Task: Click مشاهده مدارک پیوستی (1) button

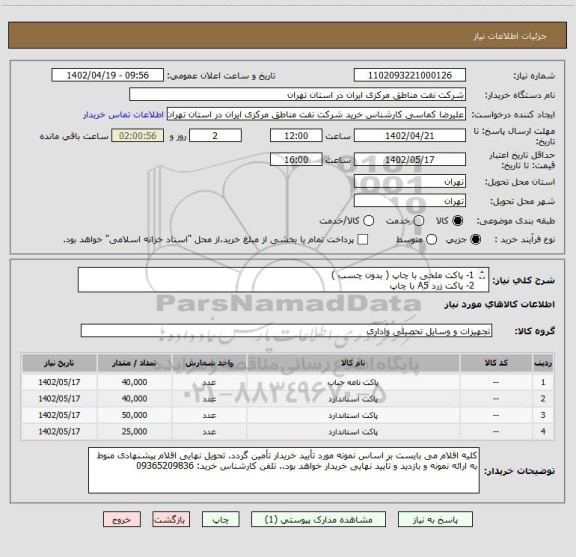Action: tap(318, 520)
